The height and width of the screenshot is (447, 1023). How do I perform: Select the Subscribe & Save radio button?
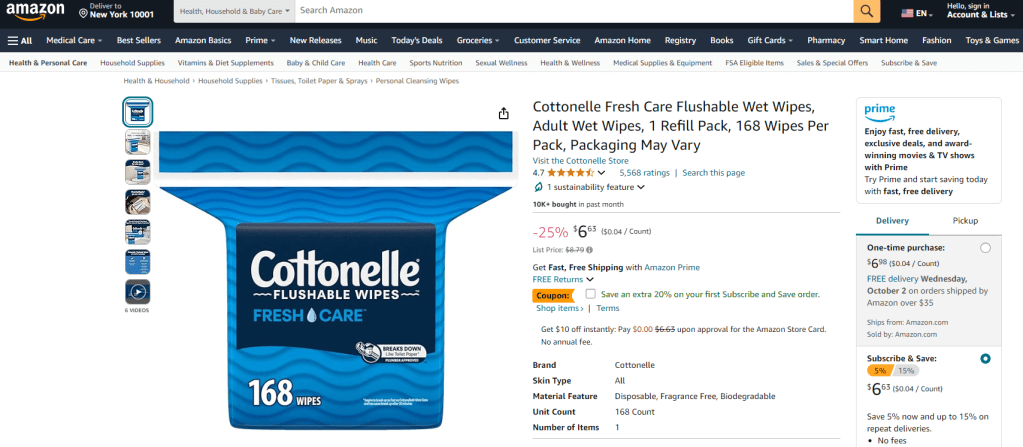coord(986,358)
